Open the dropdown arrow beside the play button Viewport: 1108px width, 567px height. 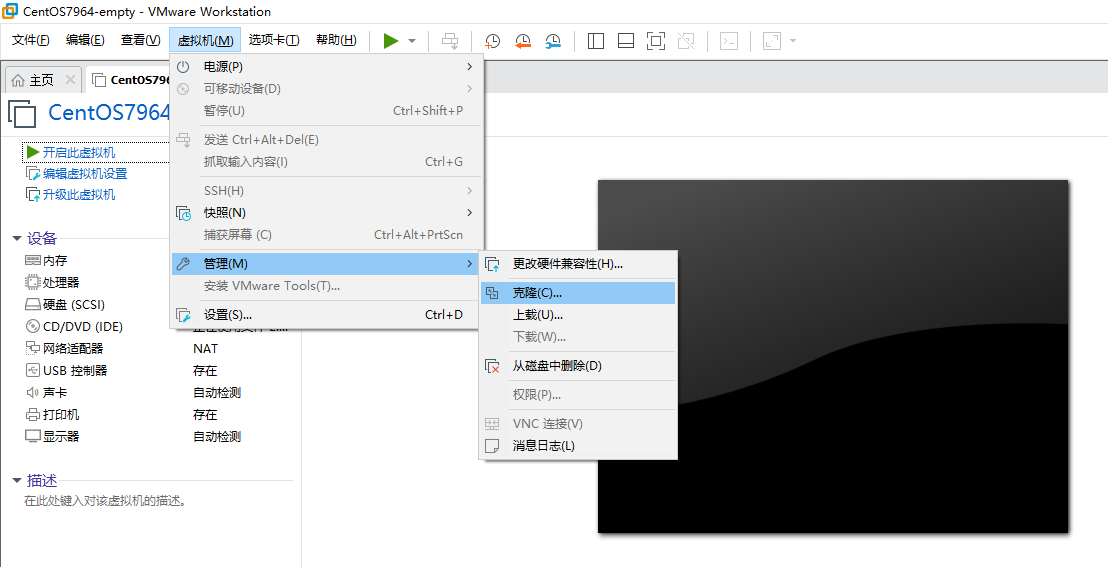(412, 41)
